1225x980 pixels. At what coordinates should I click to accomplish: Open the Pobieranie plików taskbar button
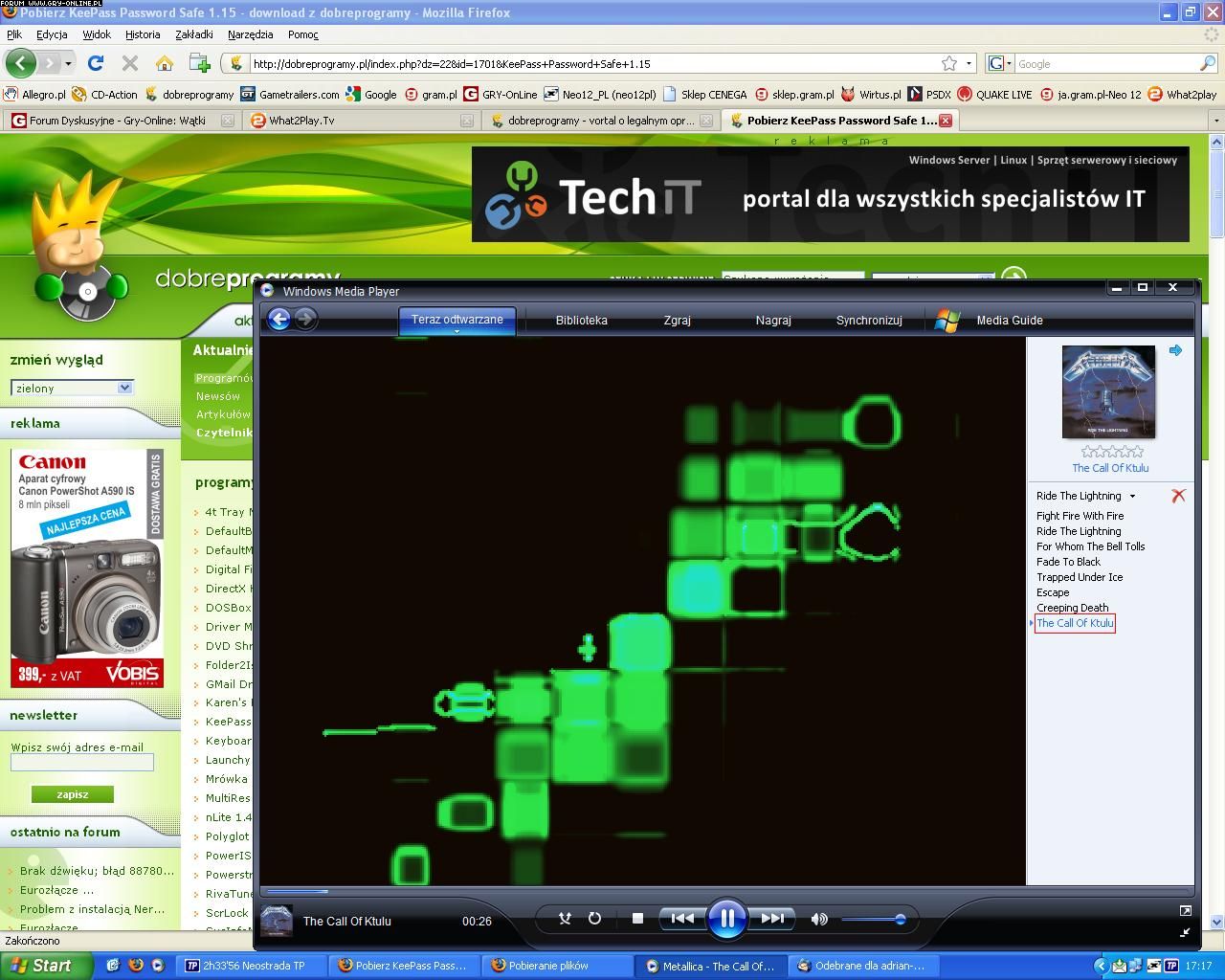coord(557,966)
